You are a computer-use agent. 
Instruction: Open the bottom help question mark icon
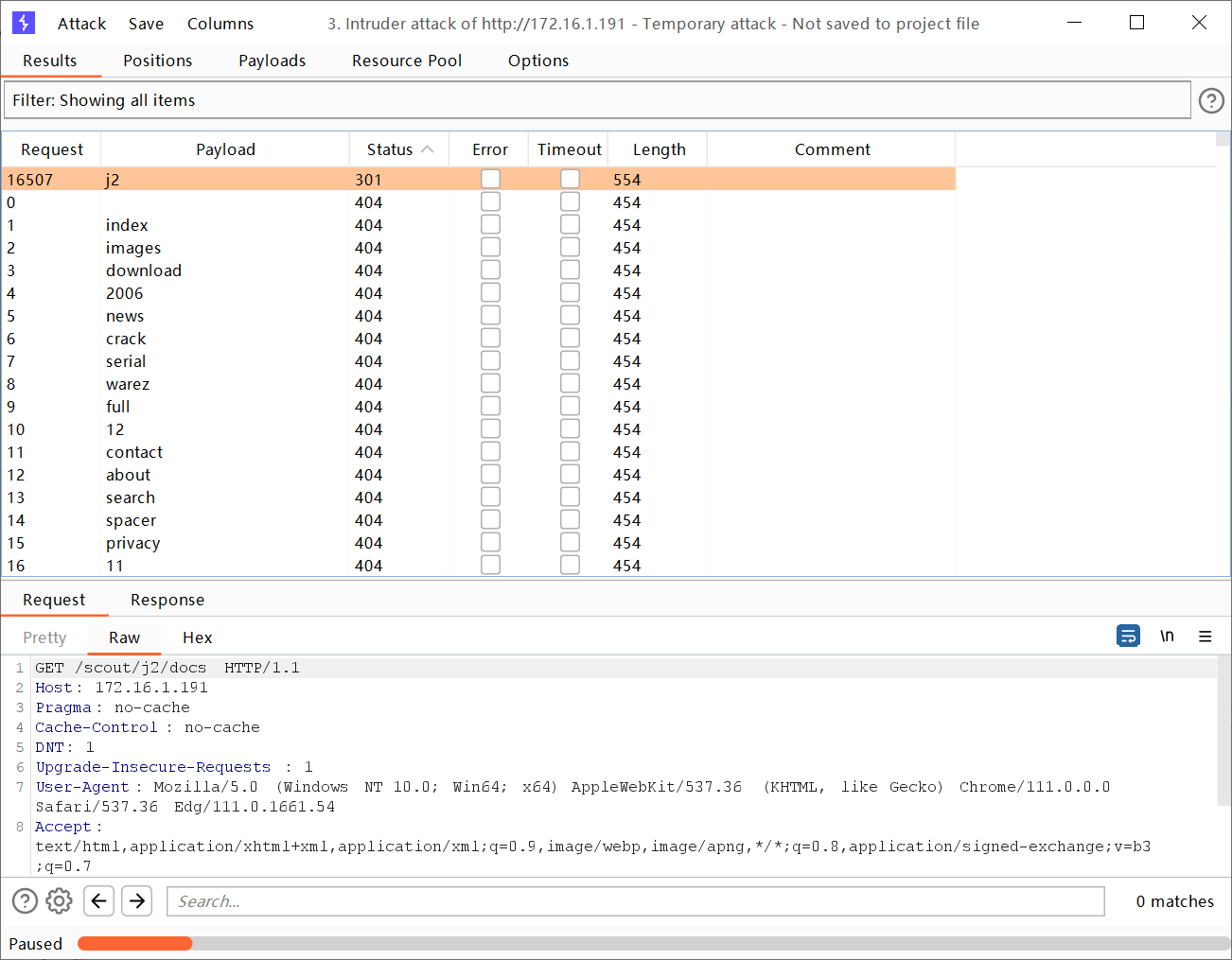point(25,901)
